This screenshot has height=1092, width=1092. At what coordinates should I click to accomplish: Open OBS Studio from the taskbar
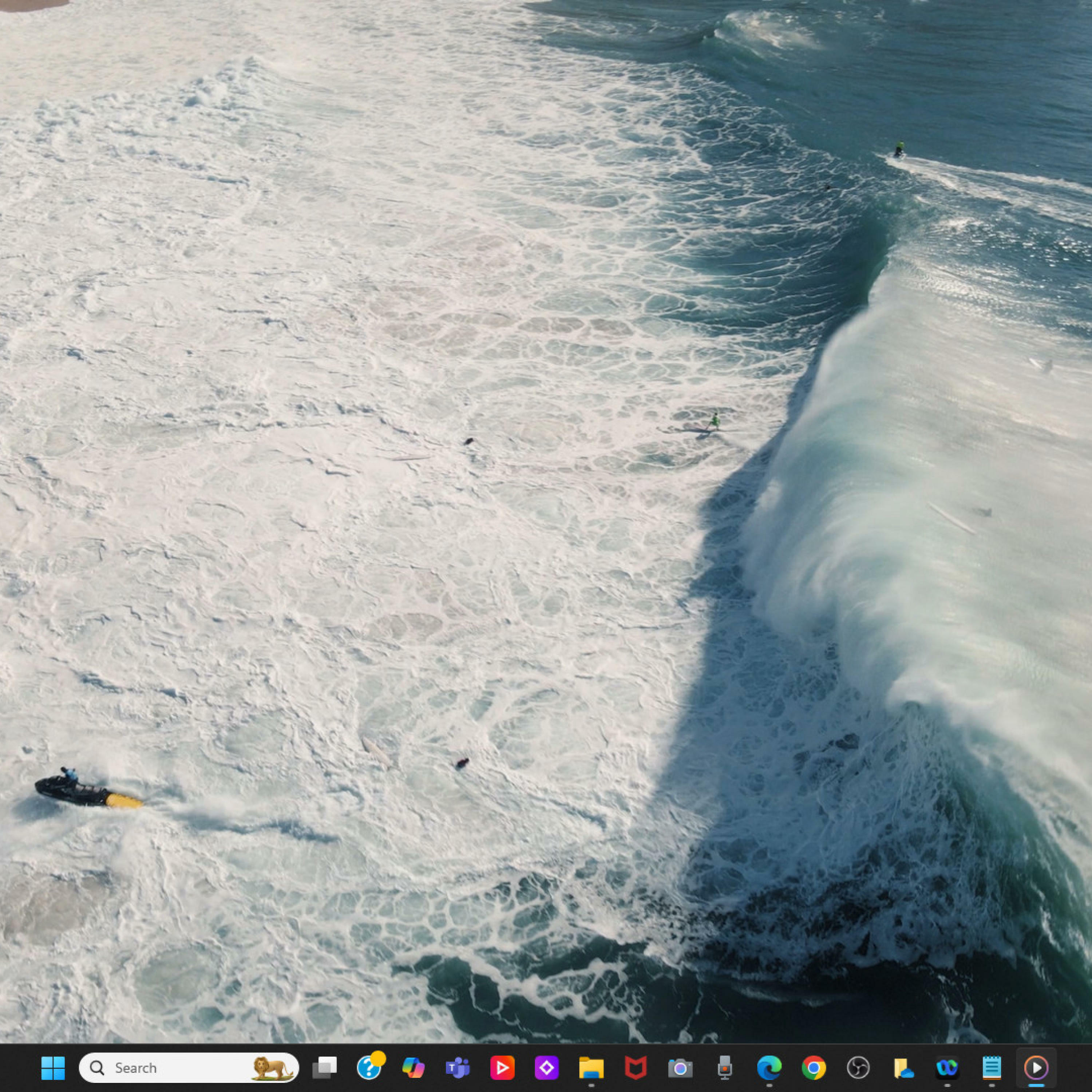[x=858, y=1068]
